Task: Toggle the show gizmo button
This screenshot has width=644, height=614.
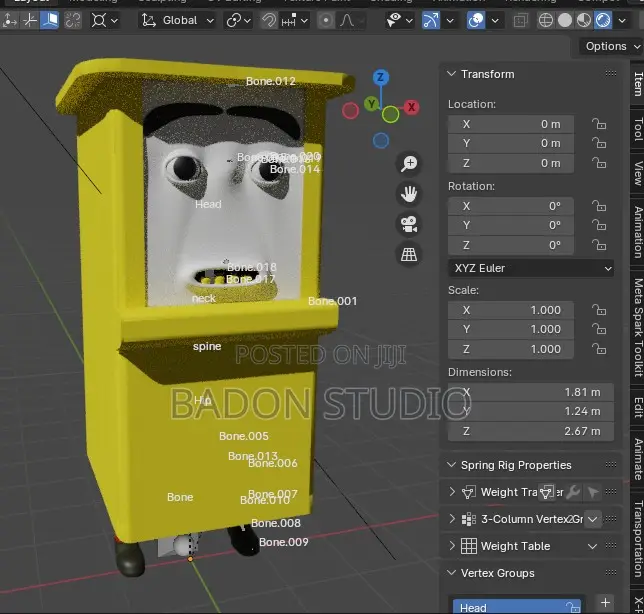Action: pos(430,21)
